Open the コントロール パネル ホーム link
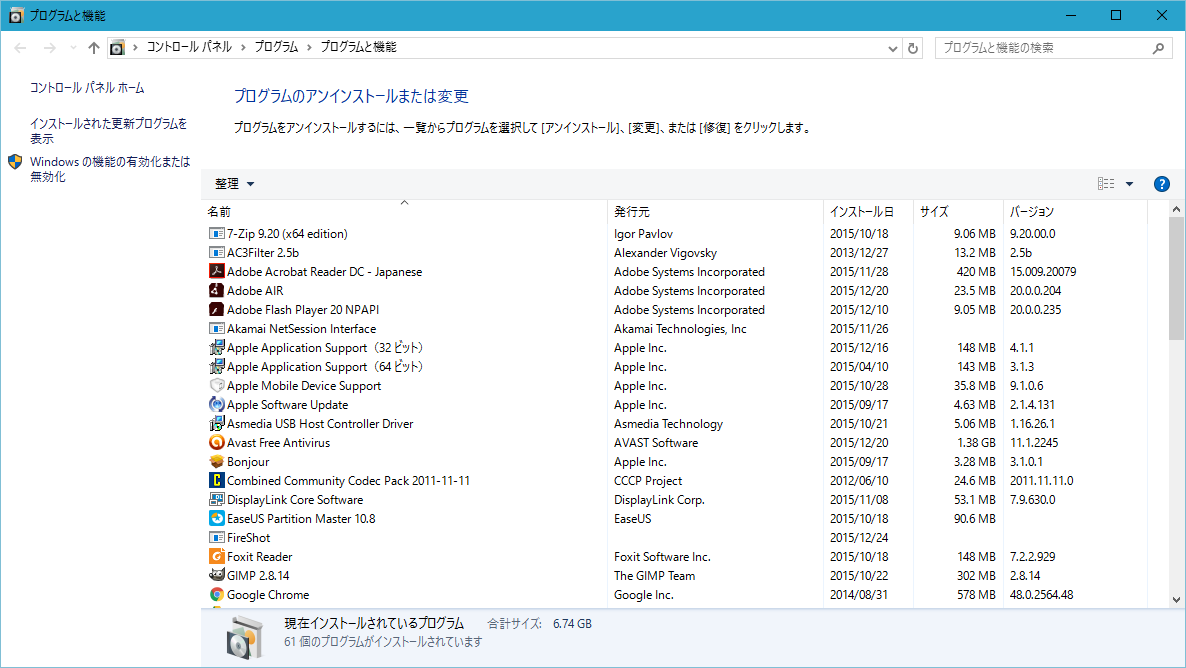 click(x=87, y=88)
